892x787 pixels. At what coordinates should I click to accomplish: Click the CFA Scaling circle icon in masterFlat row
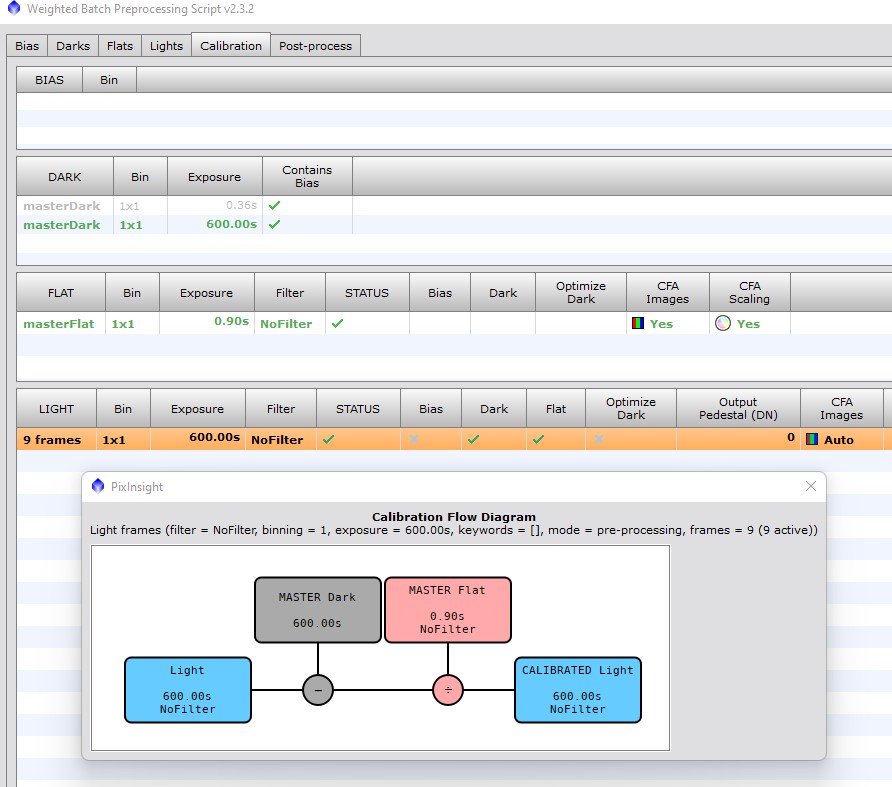click(x=722, y=323)
